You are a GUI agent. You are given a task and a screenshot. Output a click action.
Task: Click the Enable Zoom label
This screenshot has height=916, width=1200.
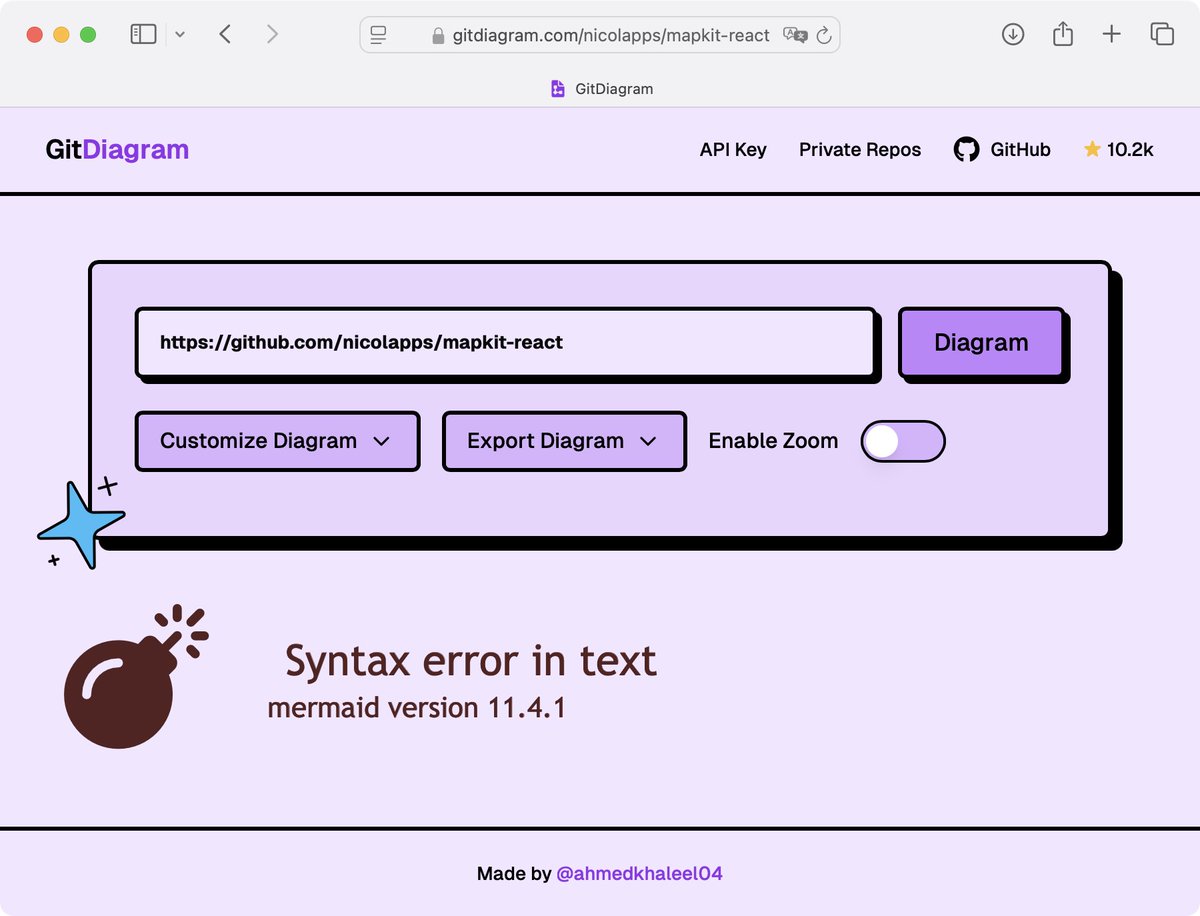[773, 441]
